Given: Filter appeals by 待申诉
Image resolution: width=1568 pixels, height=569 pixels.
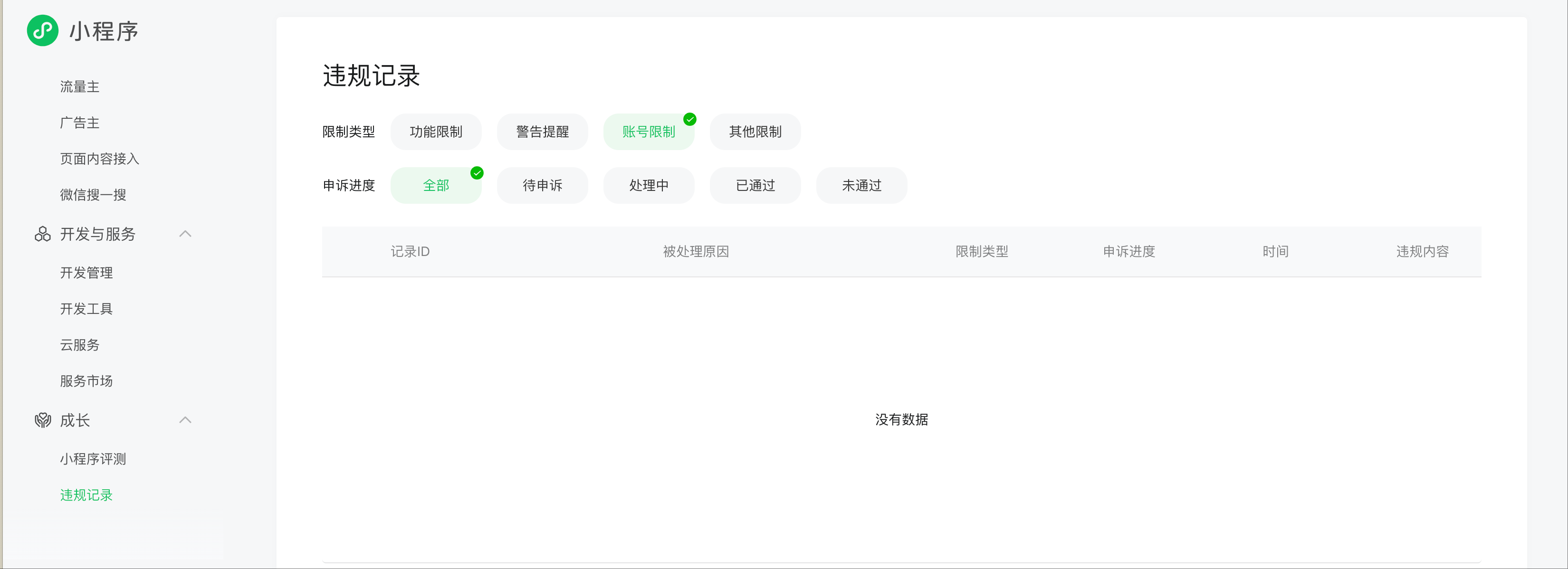Looking at the screenshot, I should (542, 186).
